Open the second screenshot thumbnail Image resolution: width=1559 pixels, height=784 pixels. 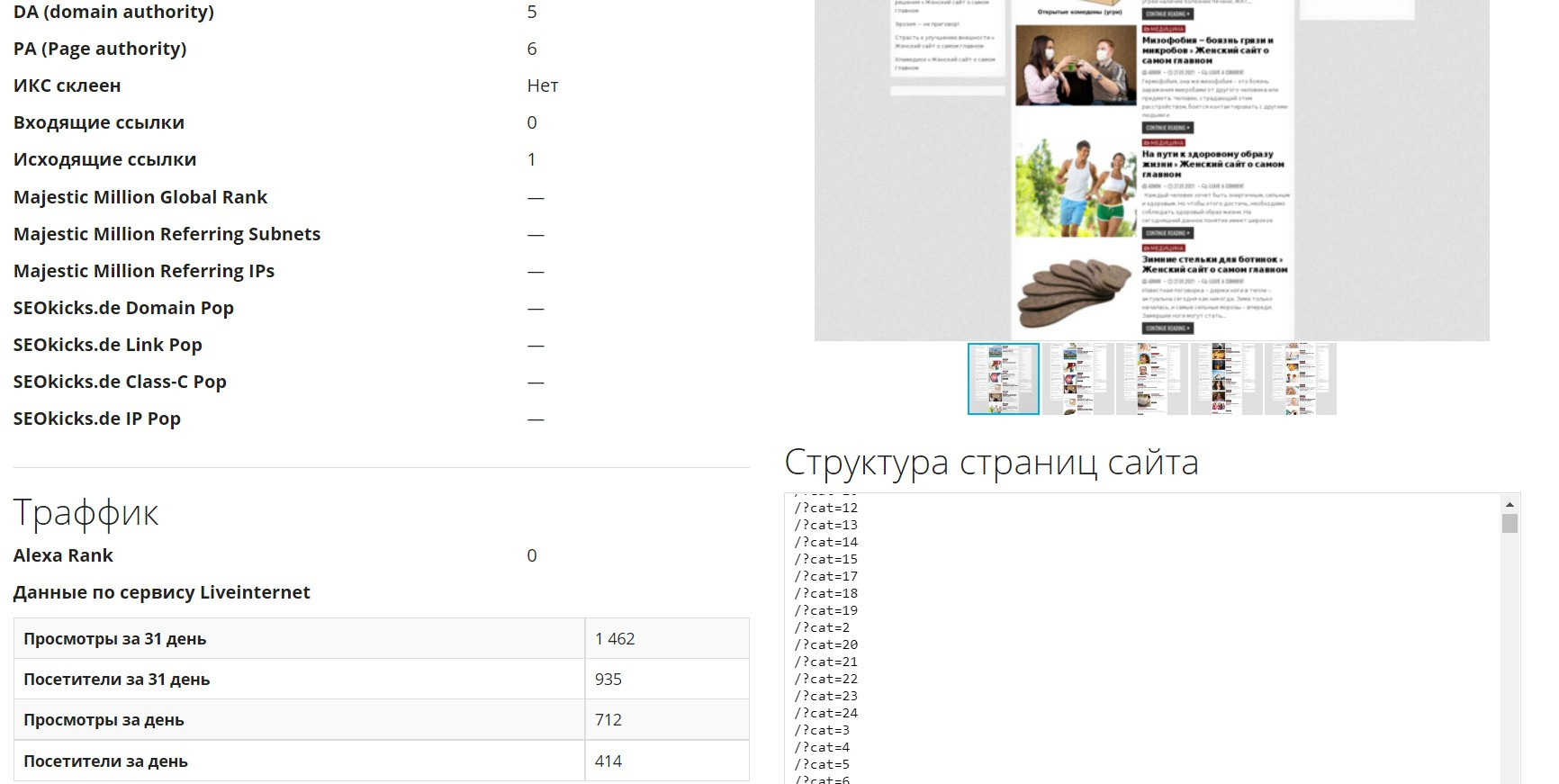(1077, 379)
